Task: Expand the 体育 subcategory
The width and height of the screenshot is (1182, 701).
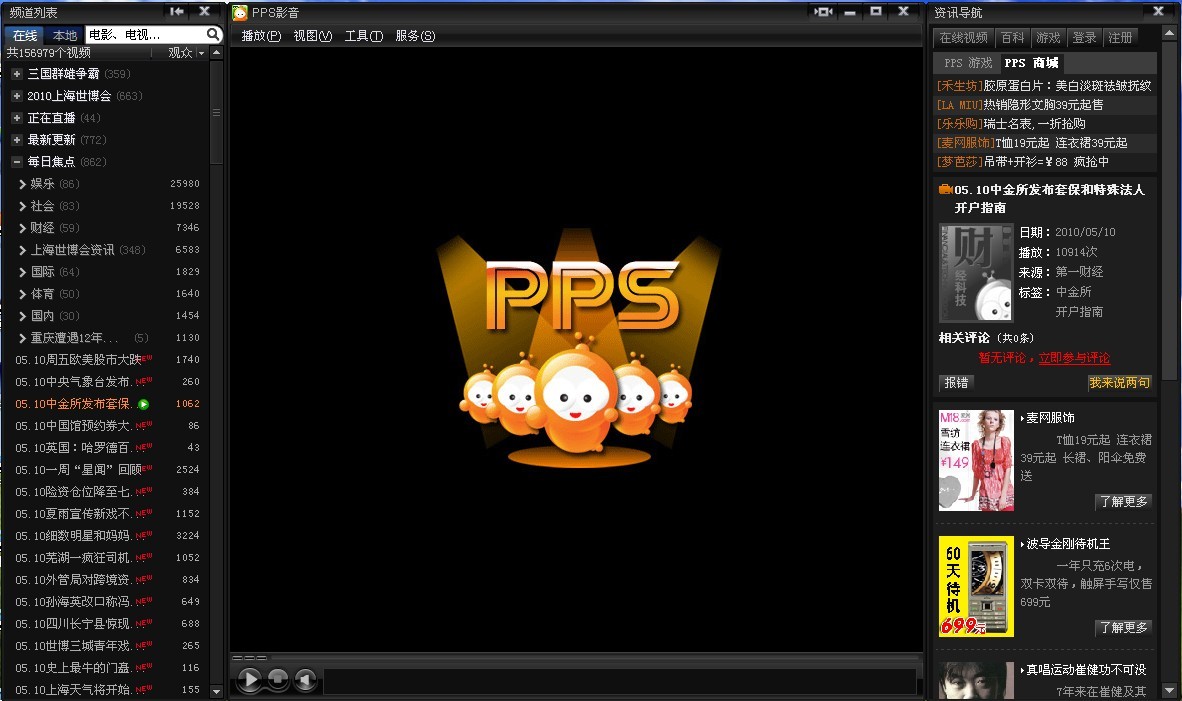Action: tap(23, 293)
